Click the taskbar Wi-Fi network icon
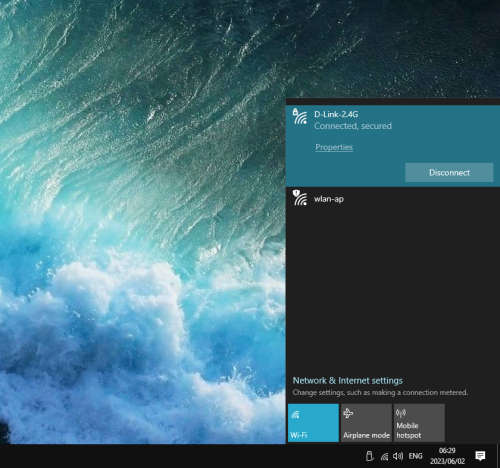Screen dimensions: 500x468 [384, 456]
